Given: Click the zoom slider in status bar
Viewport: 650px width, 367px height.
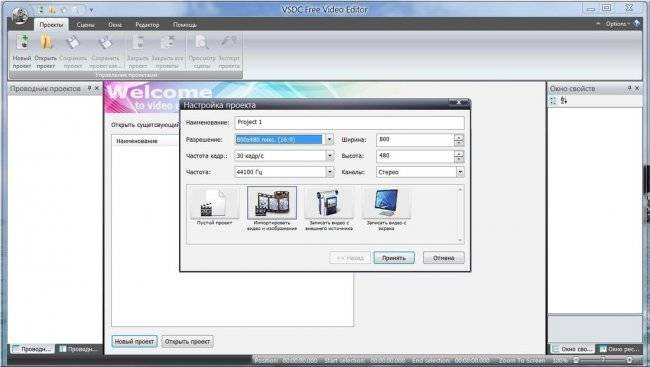Looking at the screenshot, I should pyautogui.click(x=603, y=360).
